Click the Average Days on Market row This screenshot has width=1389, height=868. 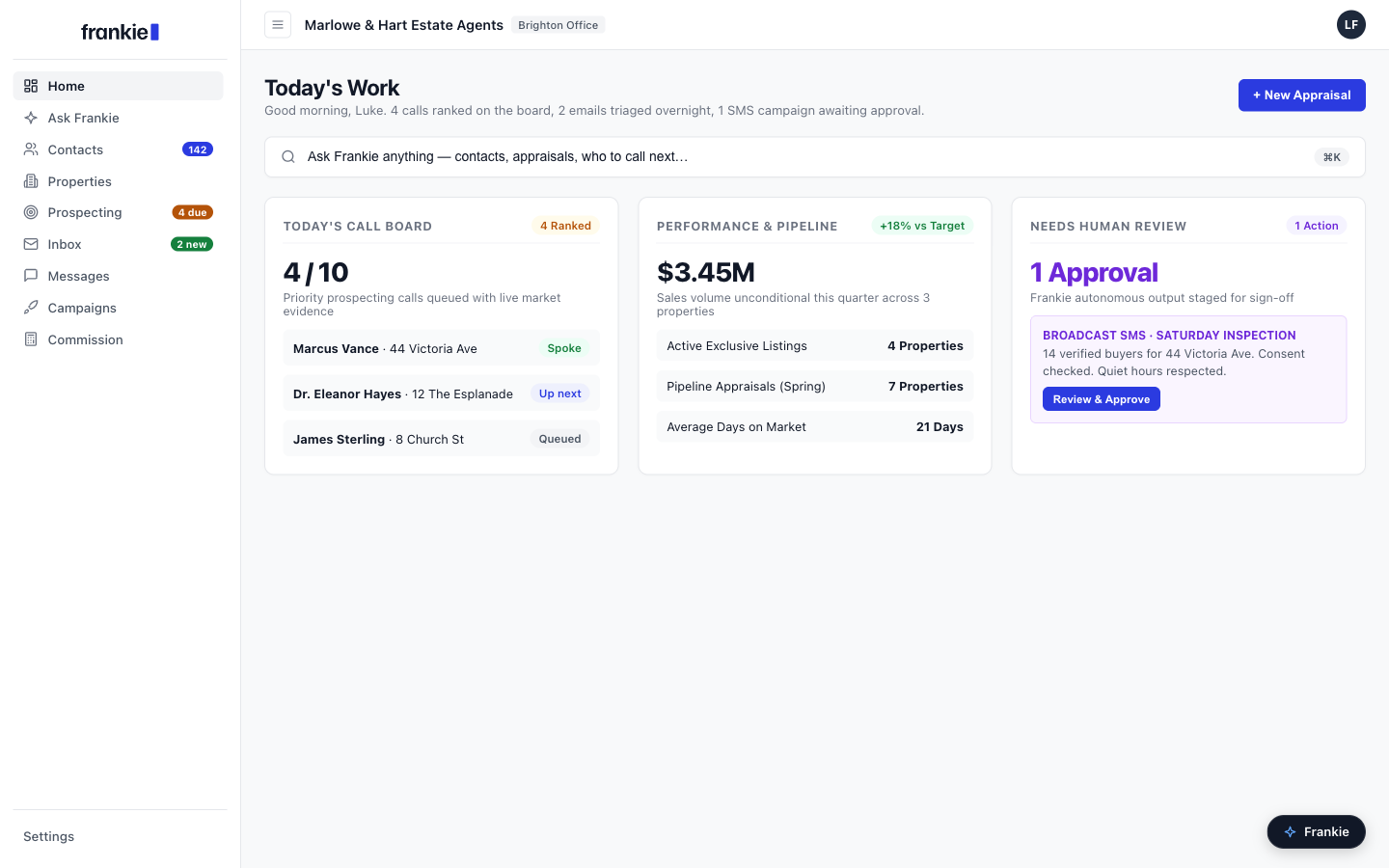pyautogui.click(x=815, y=427)
